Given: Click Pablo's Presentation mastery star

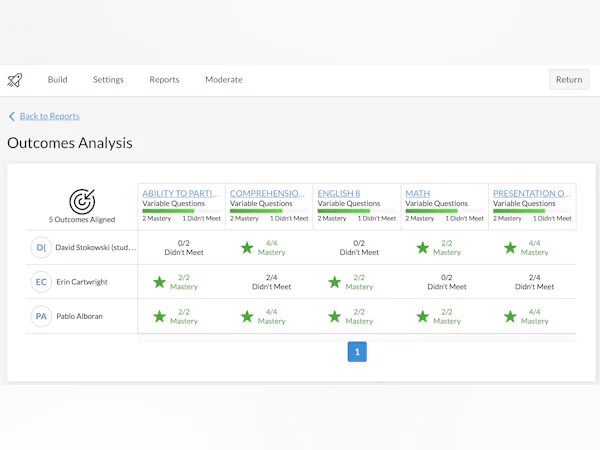Looking at the screenshot, I should (x=510, y=316).
